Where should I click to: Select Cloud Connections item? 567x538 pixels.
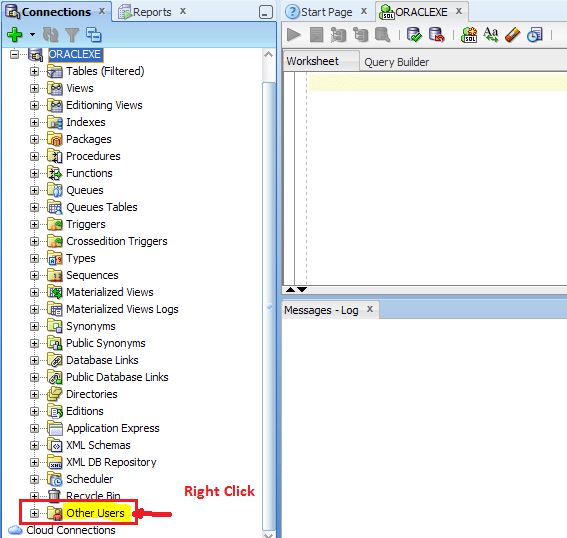point(71,530)
